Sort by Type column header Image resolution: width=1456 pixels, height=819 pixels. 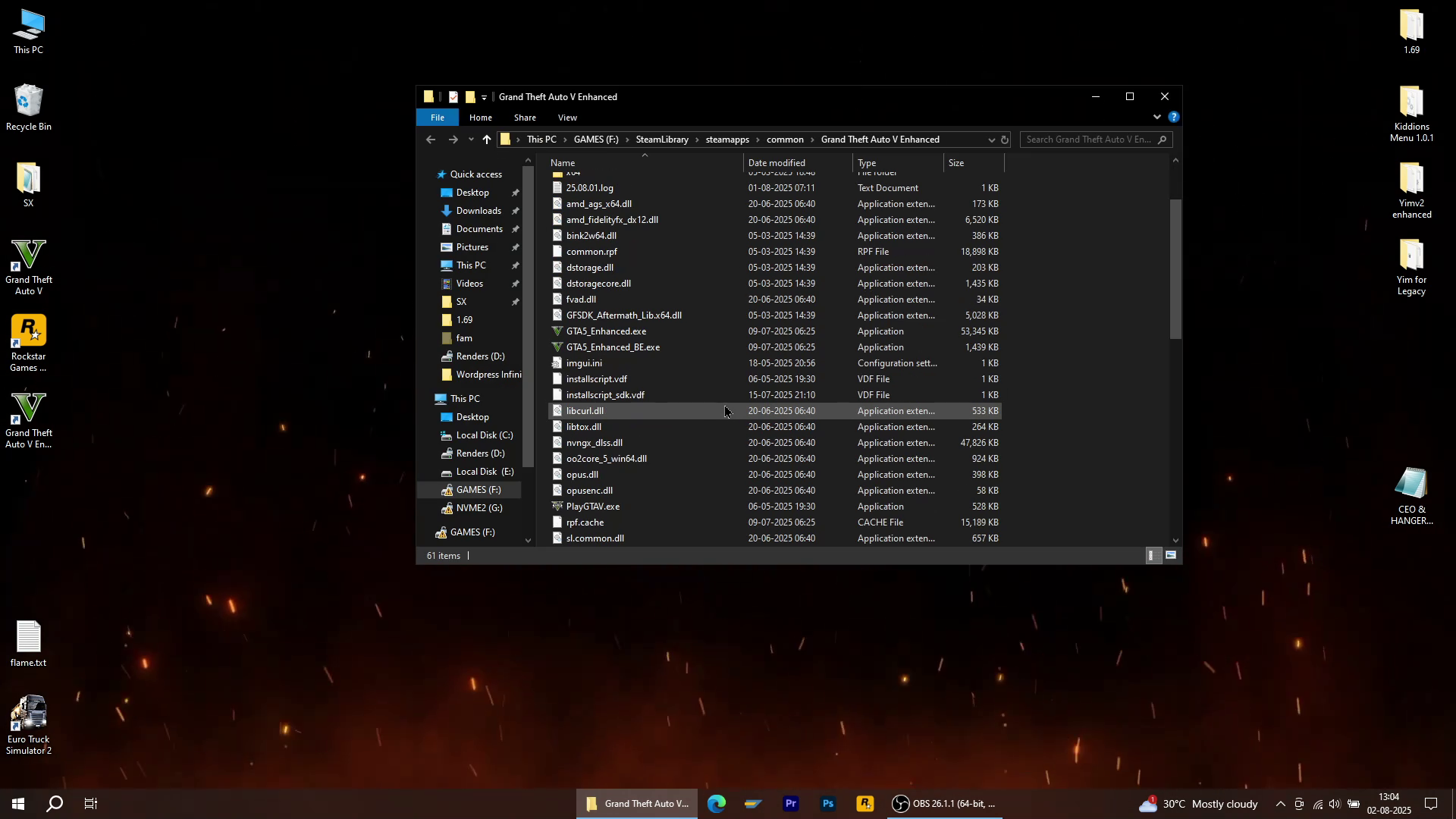pos(899,163)
